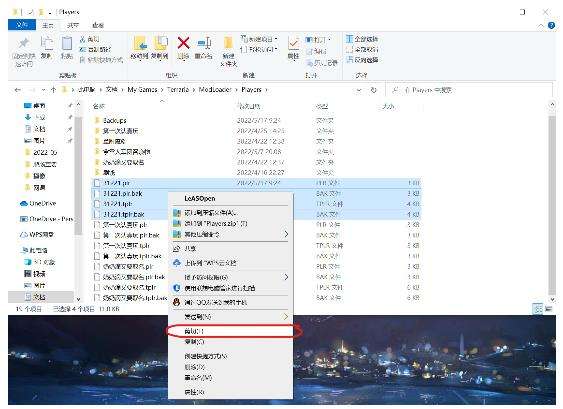This screenshot has height=409, width=563.
Task: Expand the Send To submenu arrow
Action: pyautogui.click(x=285, y=317)
